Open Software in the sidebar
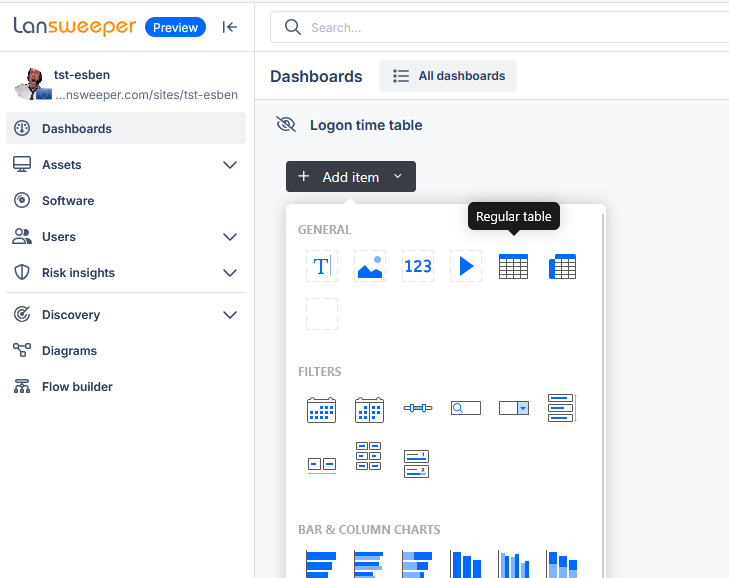Viewport: 729px width, 578px height. (x=126, y=200)
